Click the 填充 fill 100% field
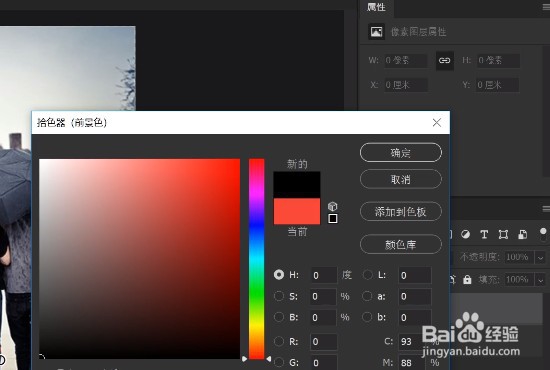 (x=520, y=280)
